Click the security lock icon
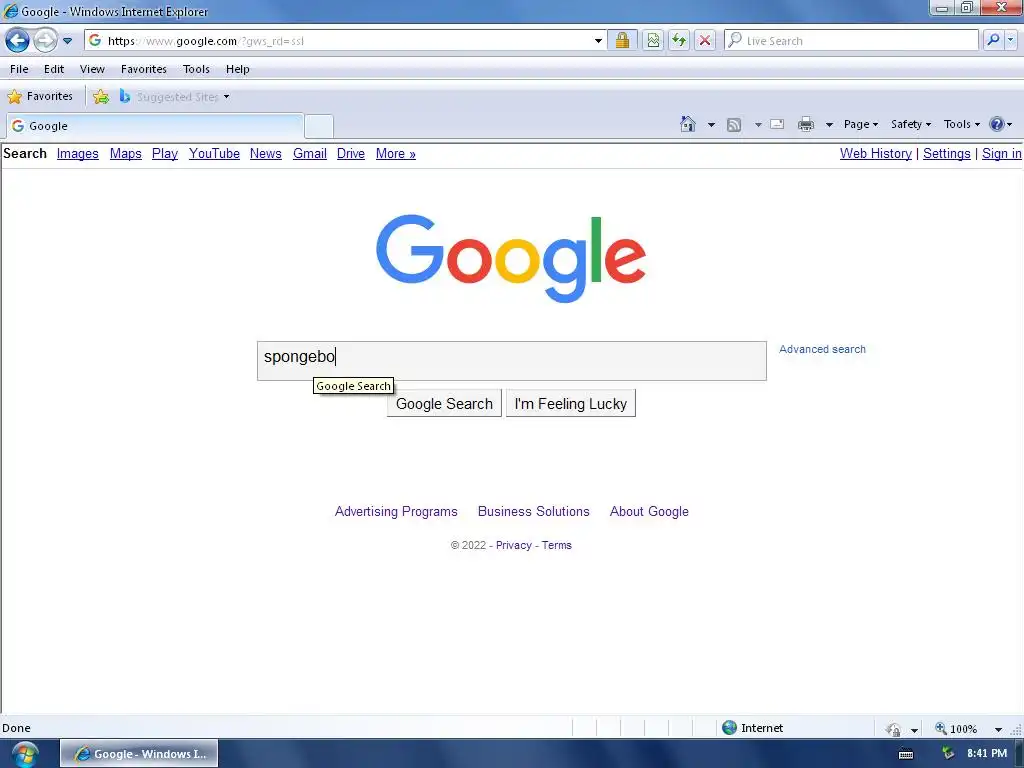The image size is (1024, 768). [622, 40]
